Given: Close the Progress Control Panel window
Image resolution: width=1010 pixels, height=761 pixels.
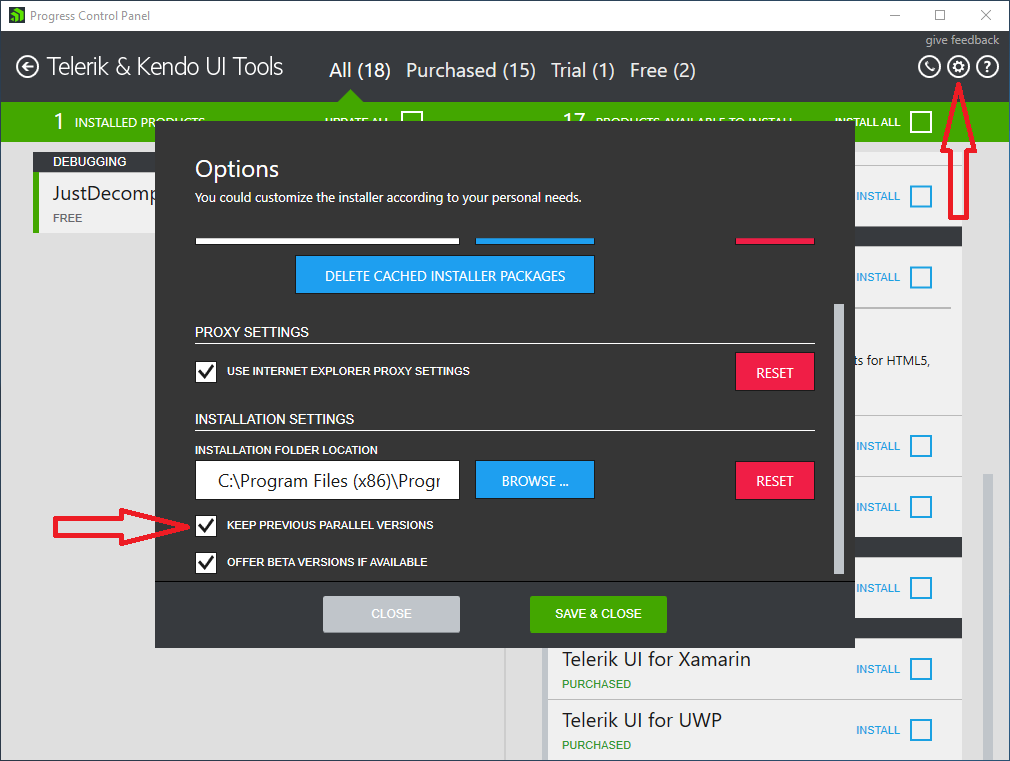Looking at the screenshot, I should pos(986,15).
